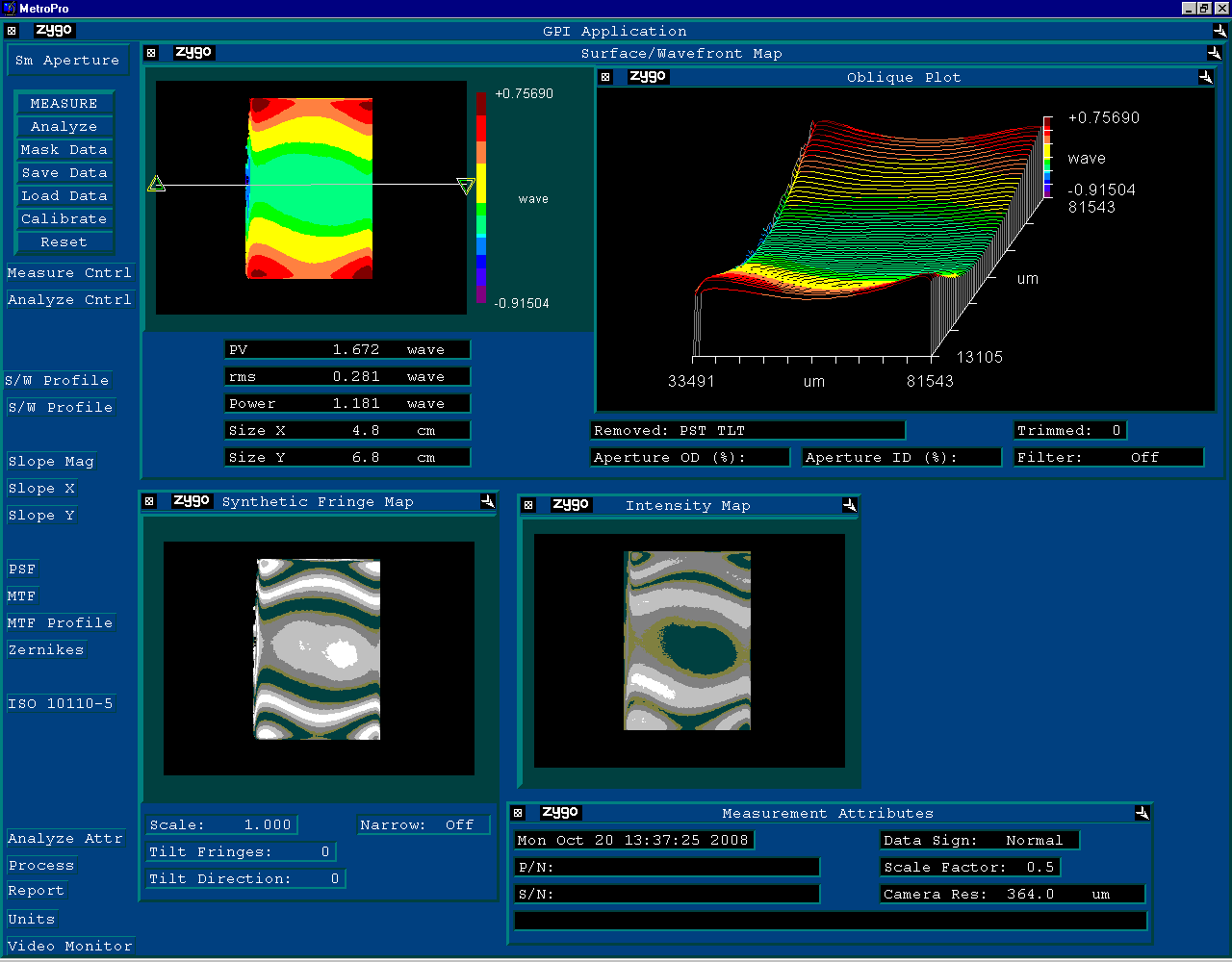Iconize the GPI Application window
1232x962 pixels.
coord(1220,31)
